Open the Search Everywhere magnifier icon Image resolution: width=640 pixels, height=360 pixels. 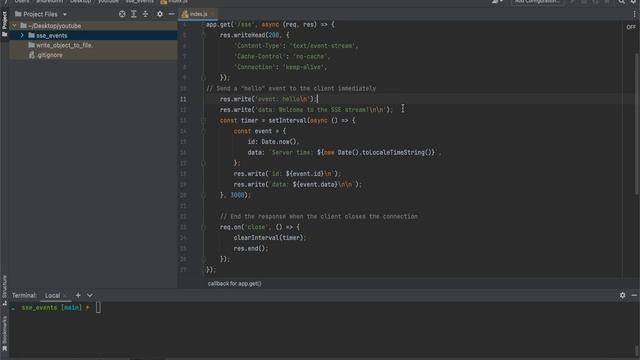621,2
